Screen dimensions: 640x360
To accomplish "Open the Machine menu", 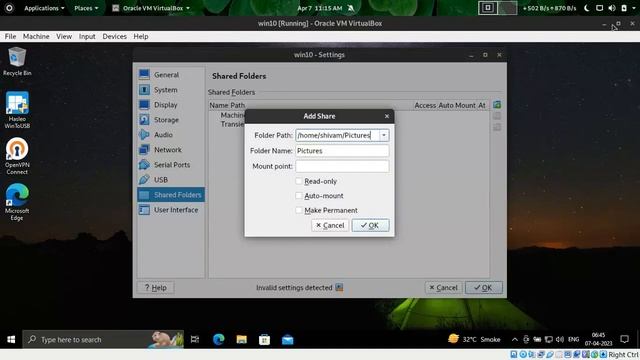I will [36, 36].
